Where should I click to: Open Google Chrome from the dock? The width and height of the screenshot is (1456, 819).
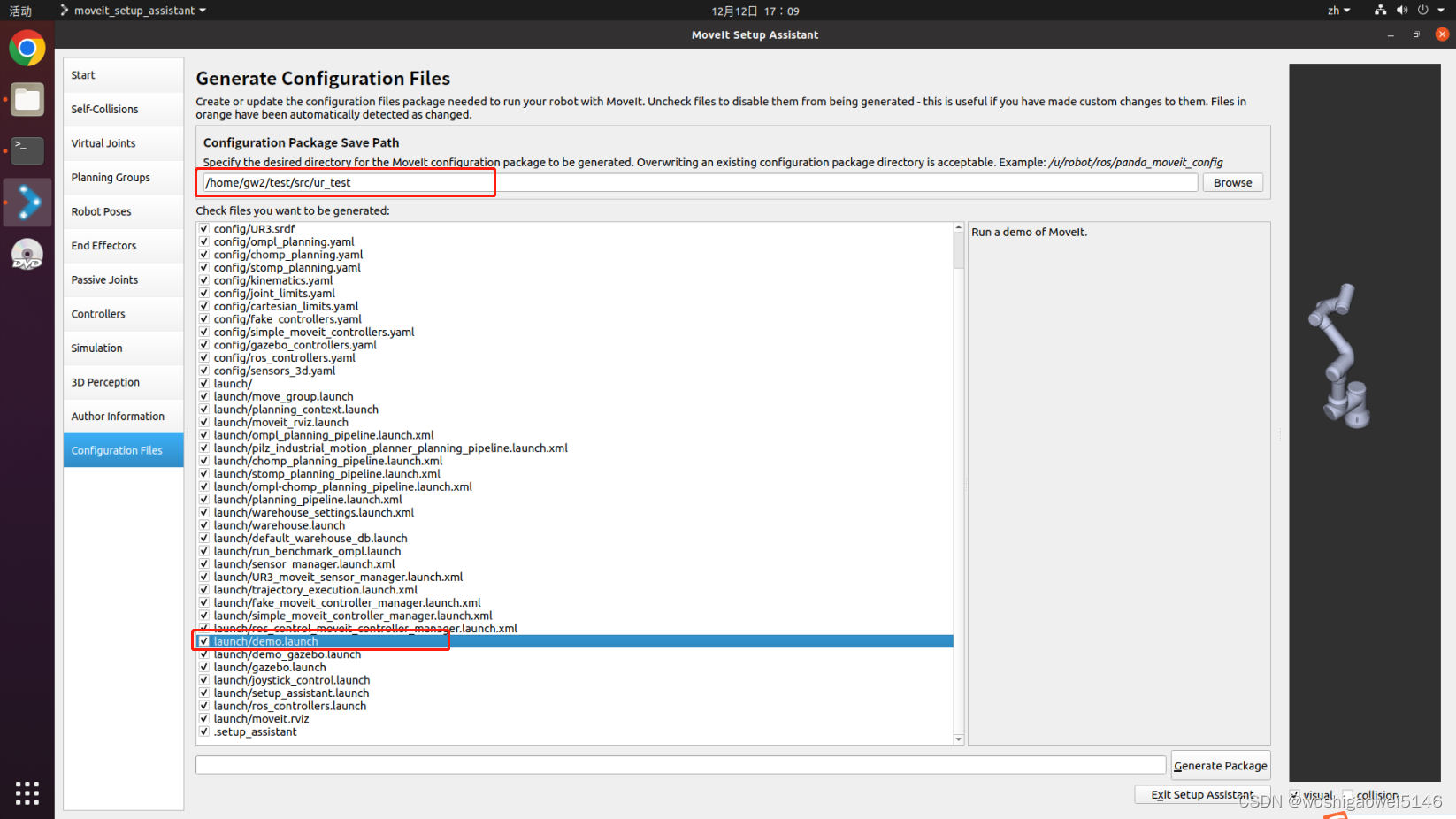pos(27,48)
